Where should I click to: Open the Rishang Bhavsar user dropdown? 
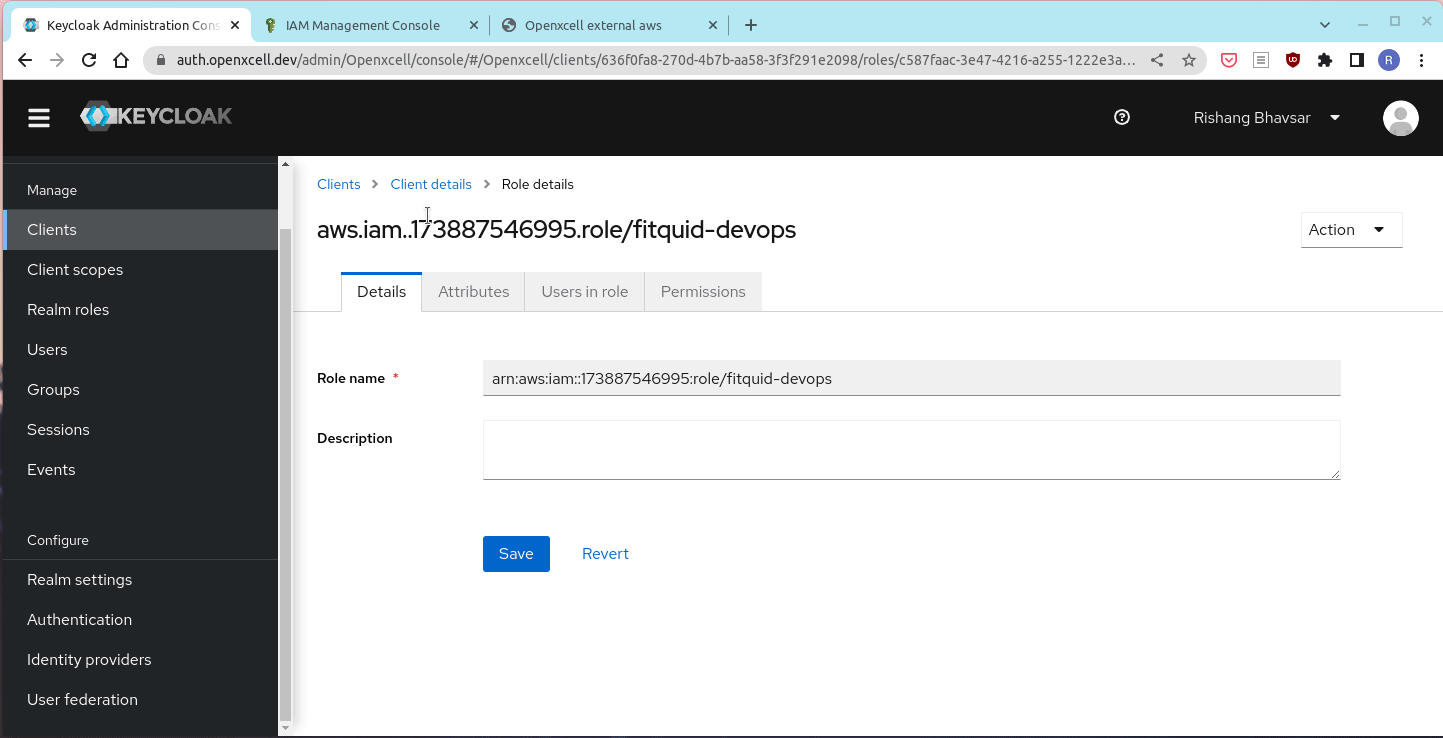pos(1266,118)
